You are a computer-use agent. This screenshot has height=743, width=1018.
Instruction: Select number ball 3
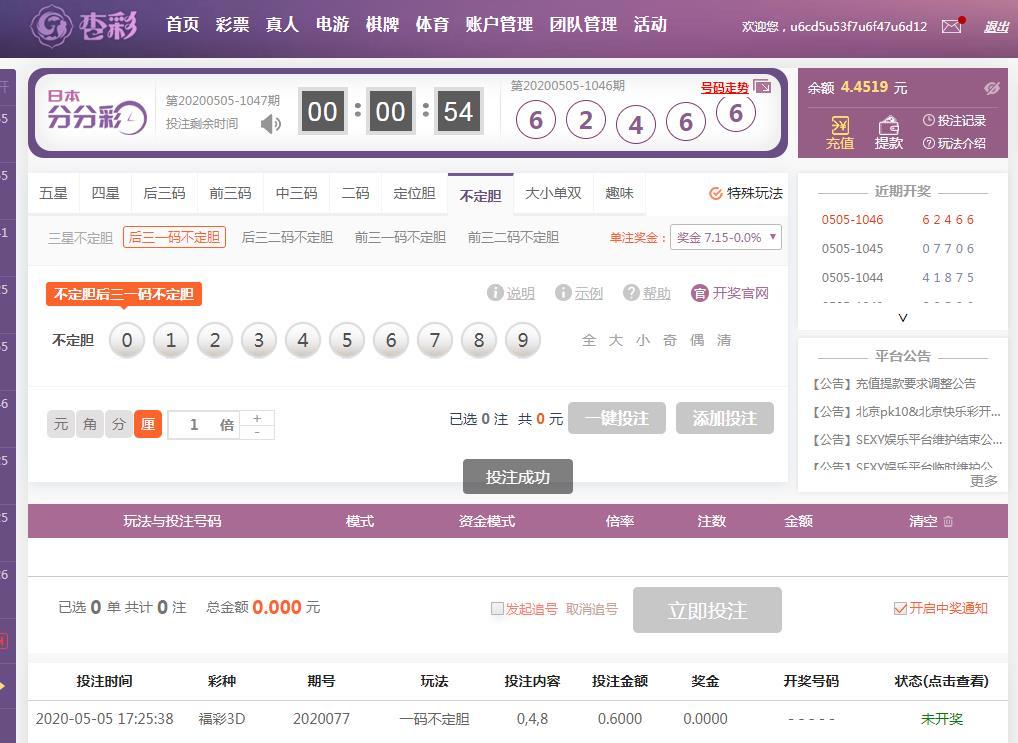(x=258, y=340)
